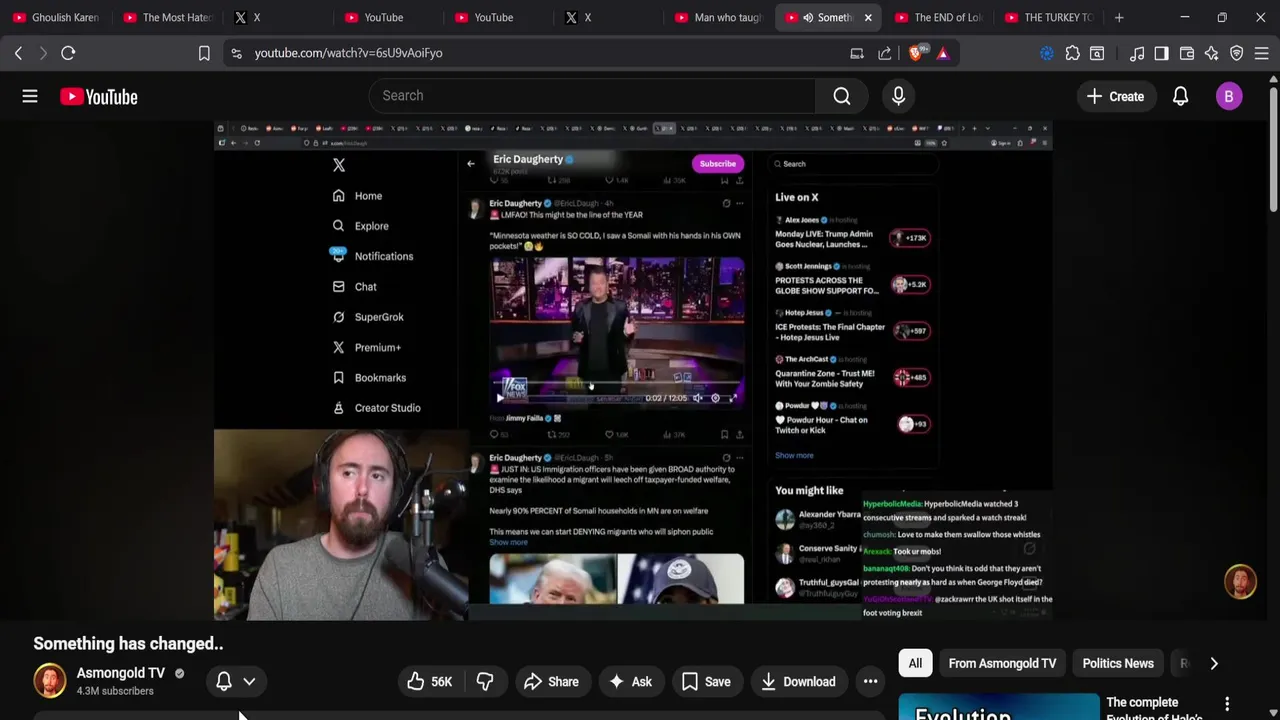Screen dimensions: 1280x720
Task: Select From Asmongold TV chip
Action: [1002, 663]
